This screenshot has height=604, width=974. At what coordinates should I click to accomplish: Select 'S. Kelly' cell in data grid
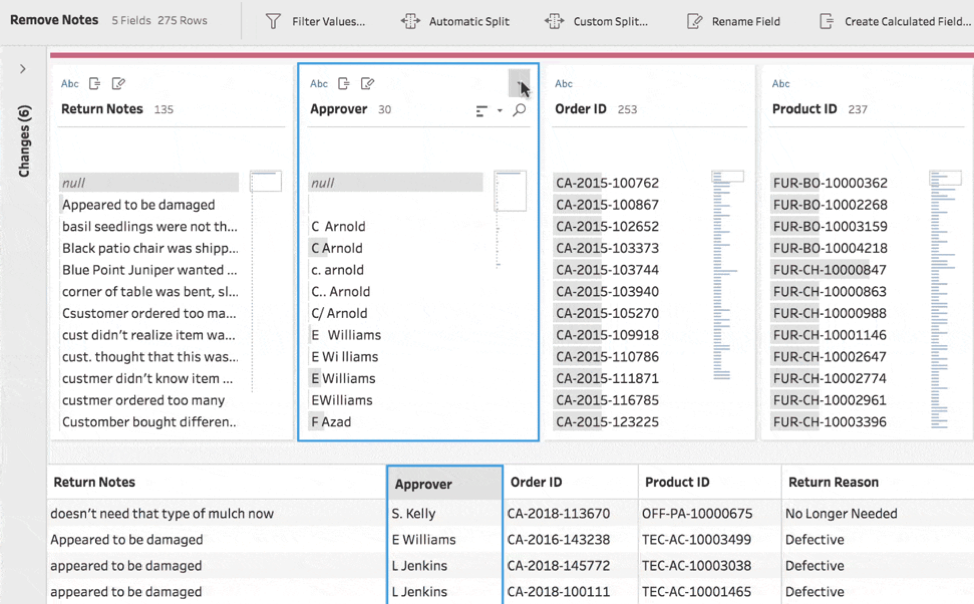tap(445, 514)
